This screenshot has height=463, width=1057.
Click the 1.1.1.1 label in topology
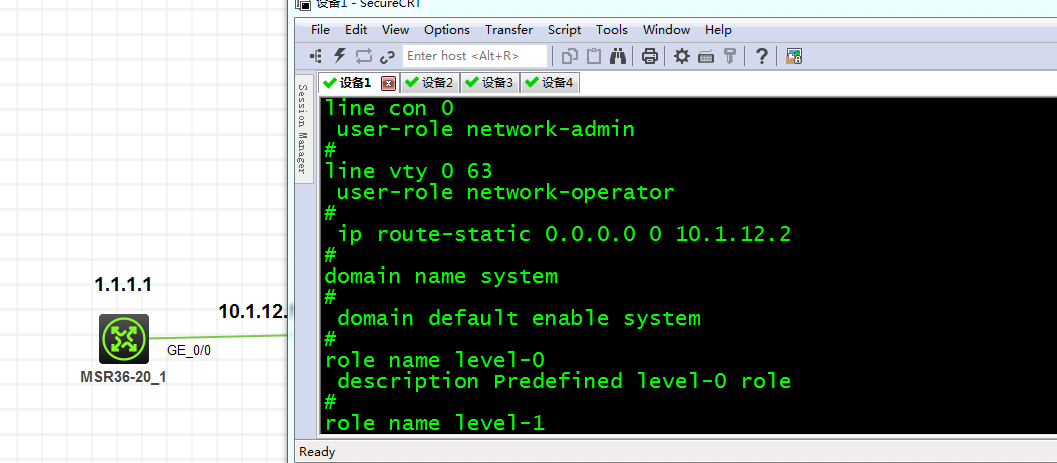[123, 284]
